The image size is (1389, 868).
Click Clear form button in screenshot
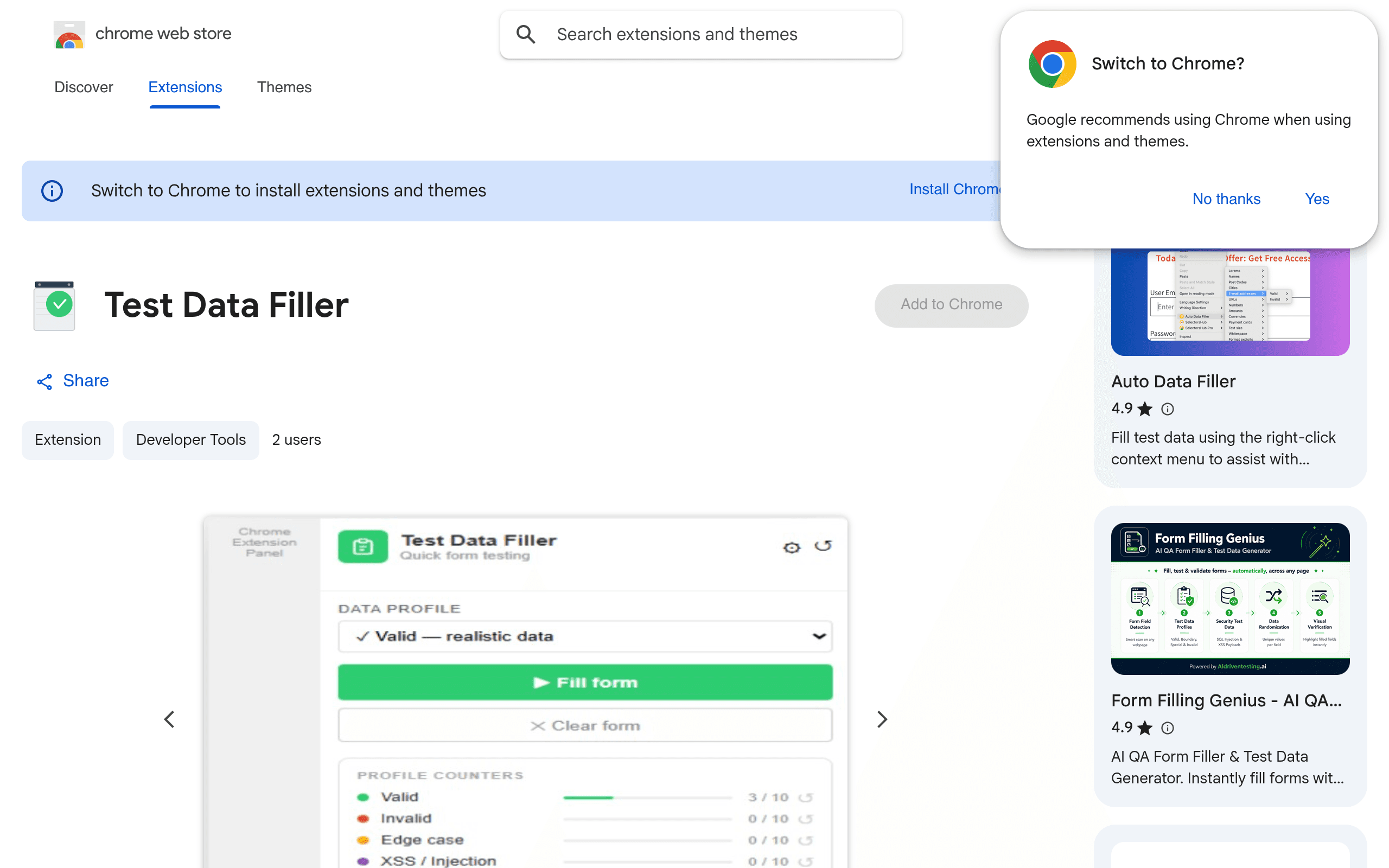point(585,726)
